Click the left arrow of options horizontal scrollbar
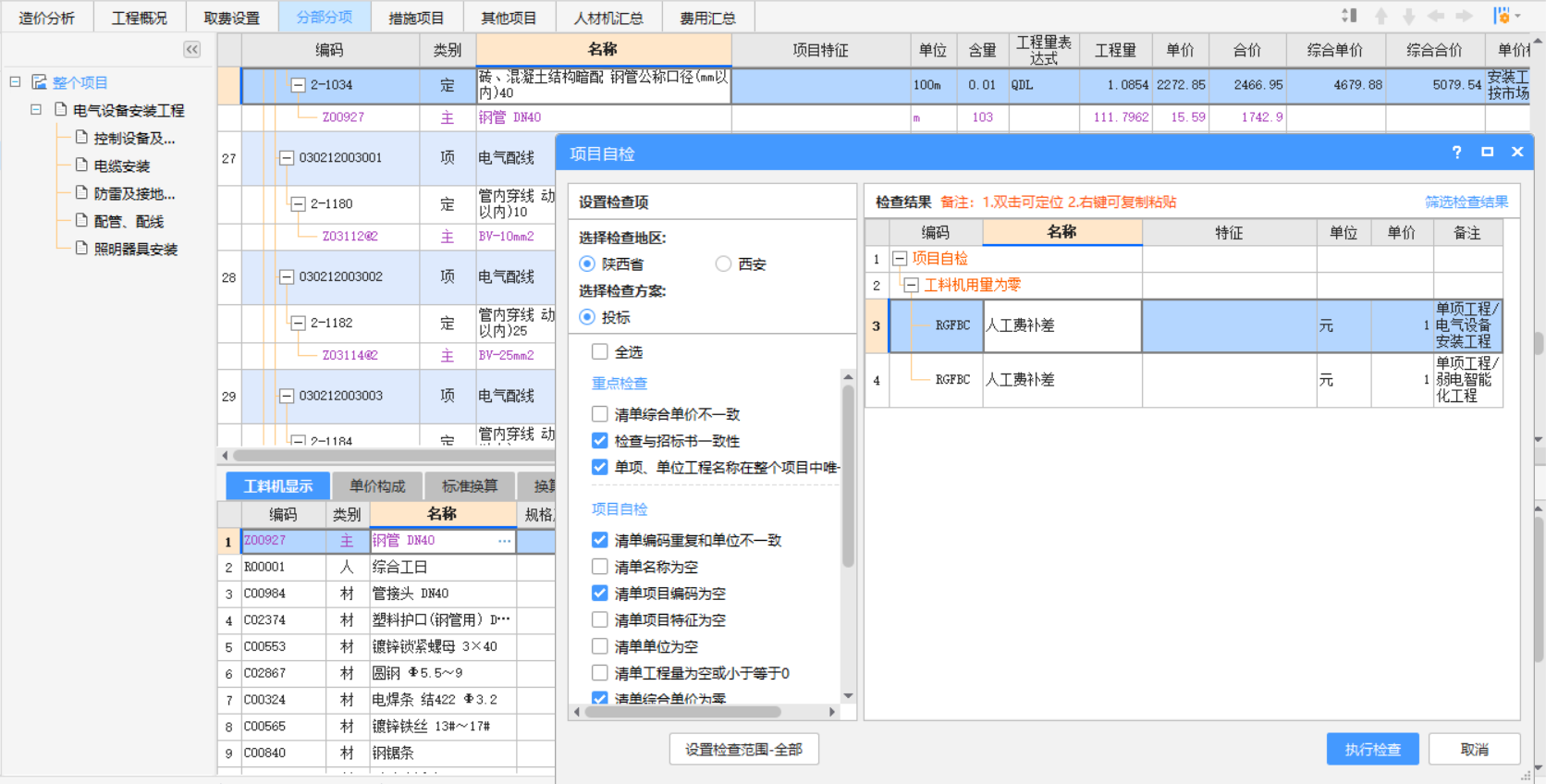This screenshot has height=784, width=1546. point(577,712)
